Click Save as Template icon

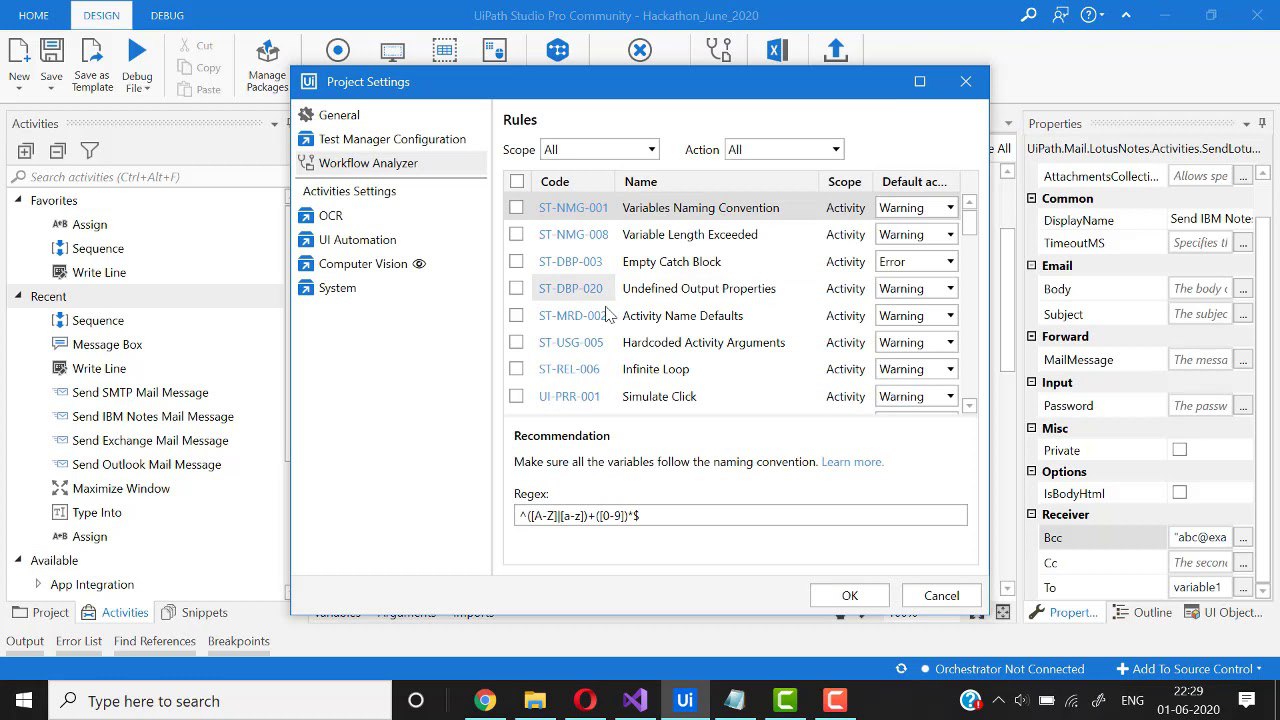click(92, 51)
